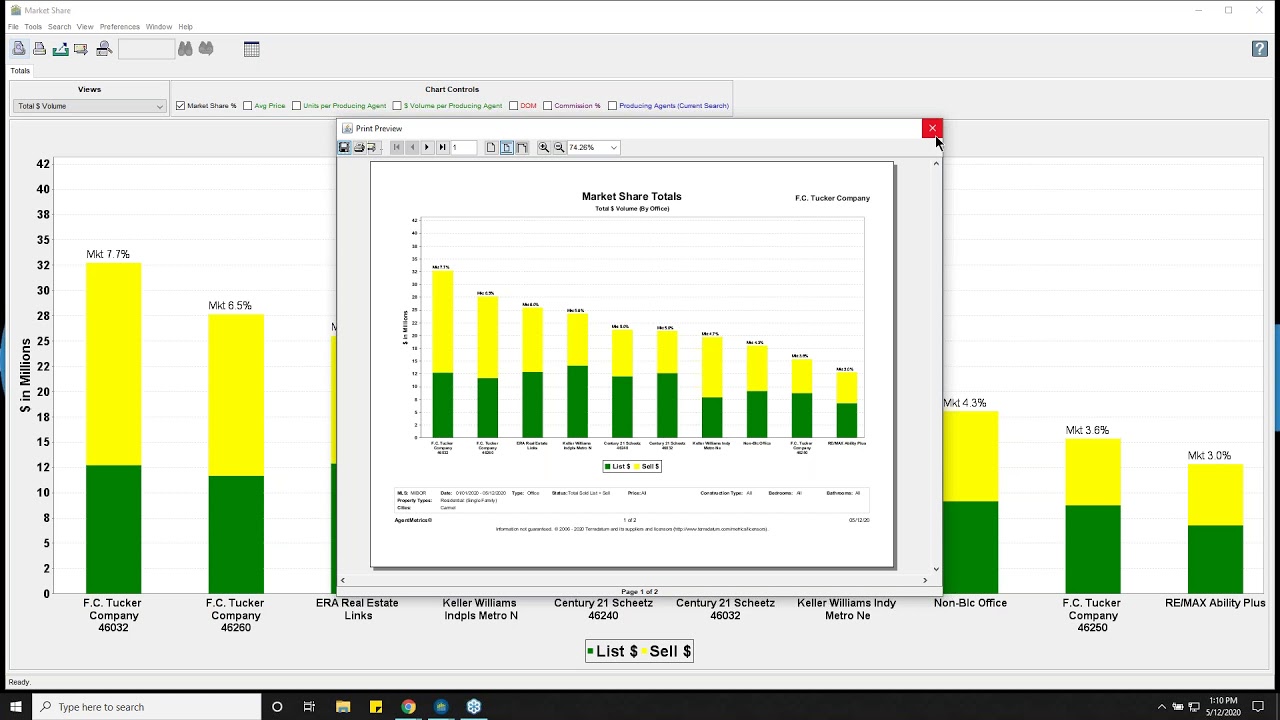Click the Windows taskbar search box
The image size is (1280, 720).
tap(147, 707)
